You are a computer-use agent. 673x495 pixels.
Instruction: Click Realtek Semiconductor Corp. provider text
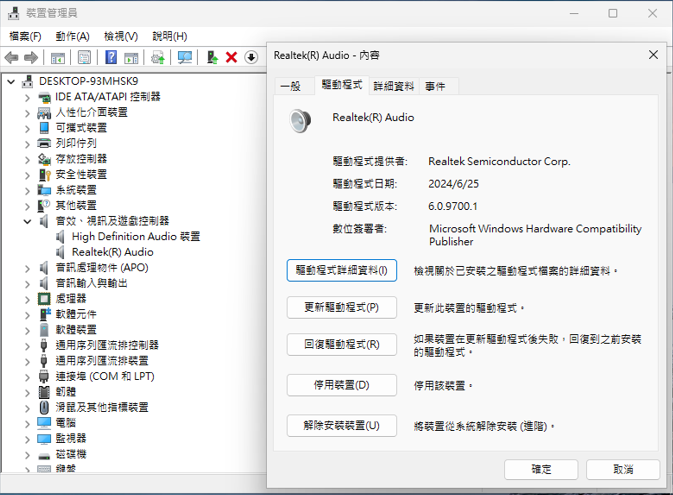pos(499,161)
